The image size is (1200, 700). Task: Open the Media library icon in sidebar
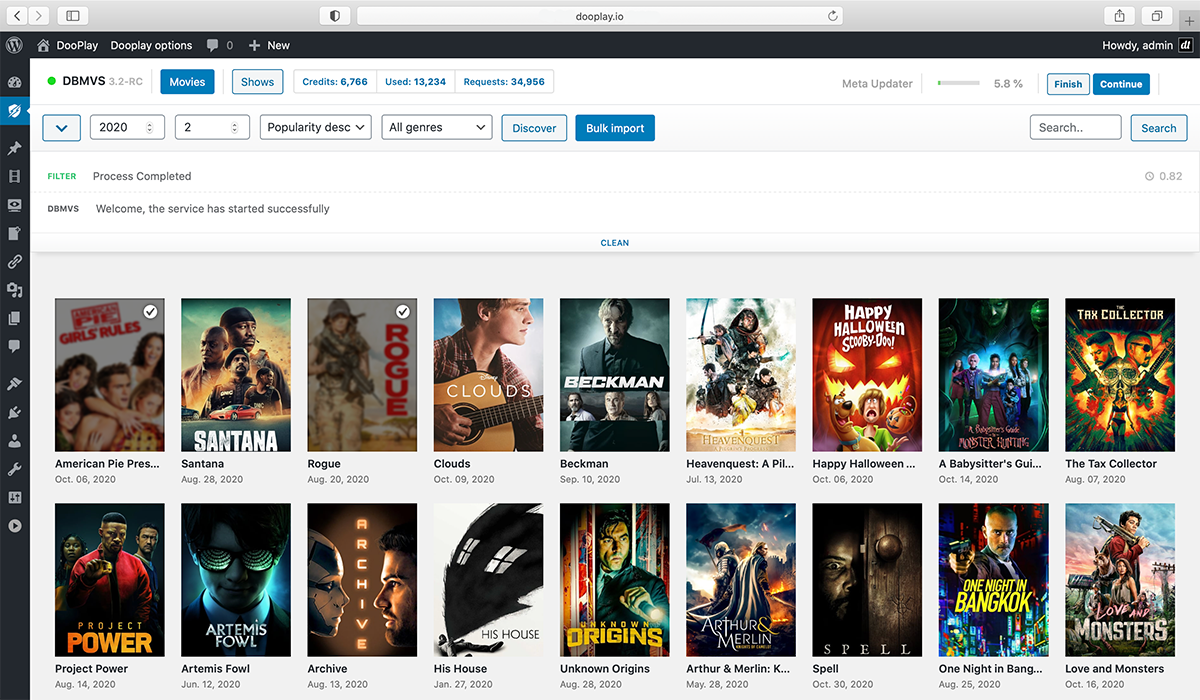coord(14,290)
